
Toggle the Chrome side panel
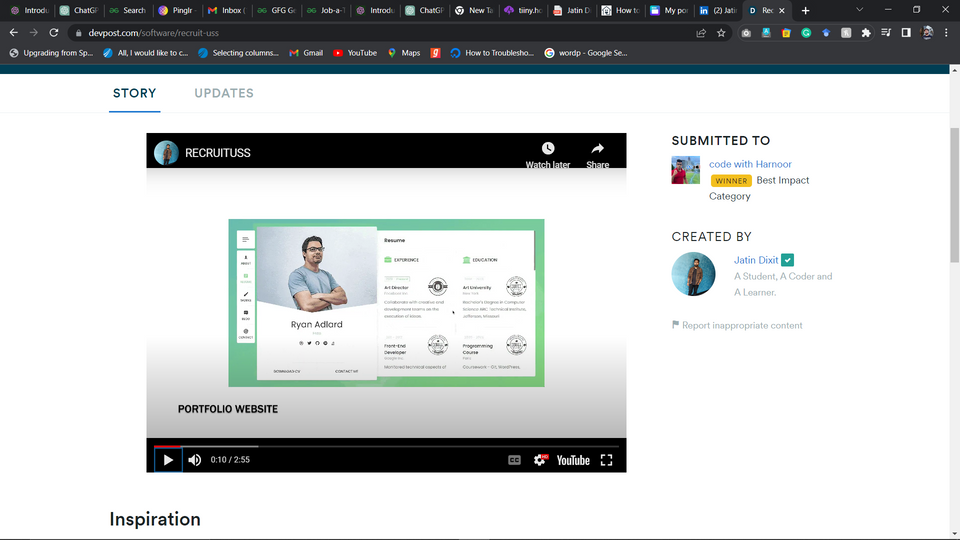(906, 32)
